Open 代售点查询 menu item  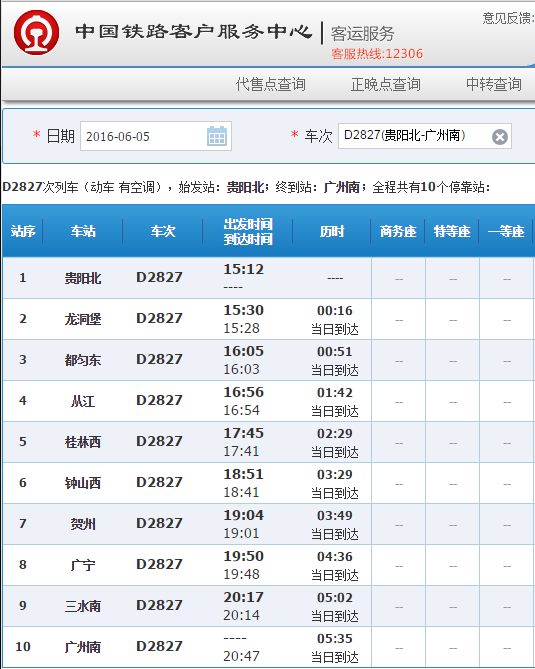[x=270, y=84]
